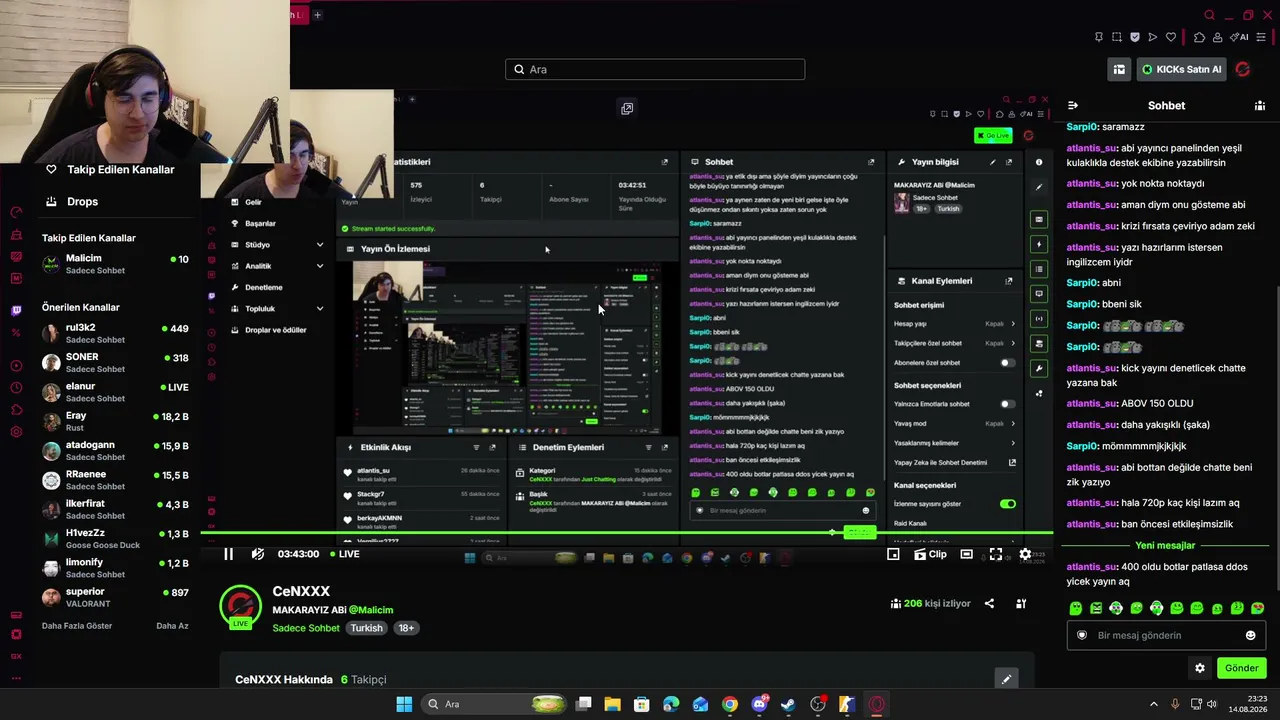
Task: Open SONER recommended channel
Action: pyautogui.click(x=115, y=362)
